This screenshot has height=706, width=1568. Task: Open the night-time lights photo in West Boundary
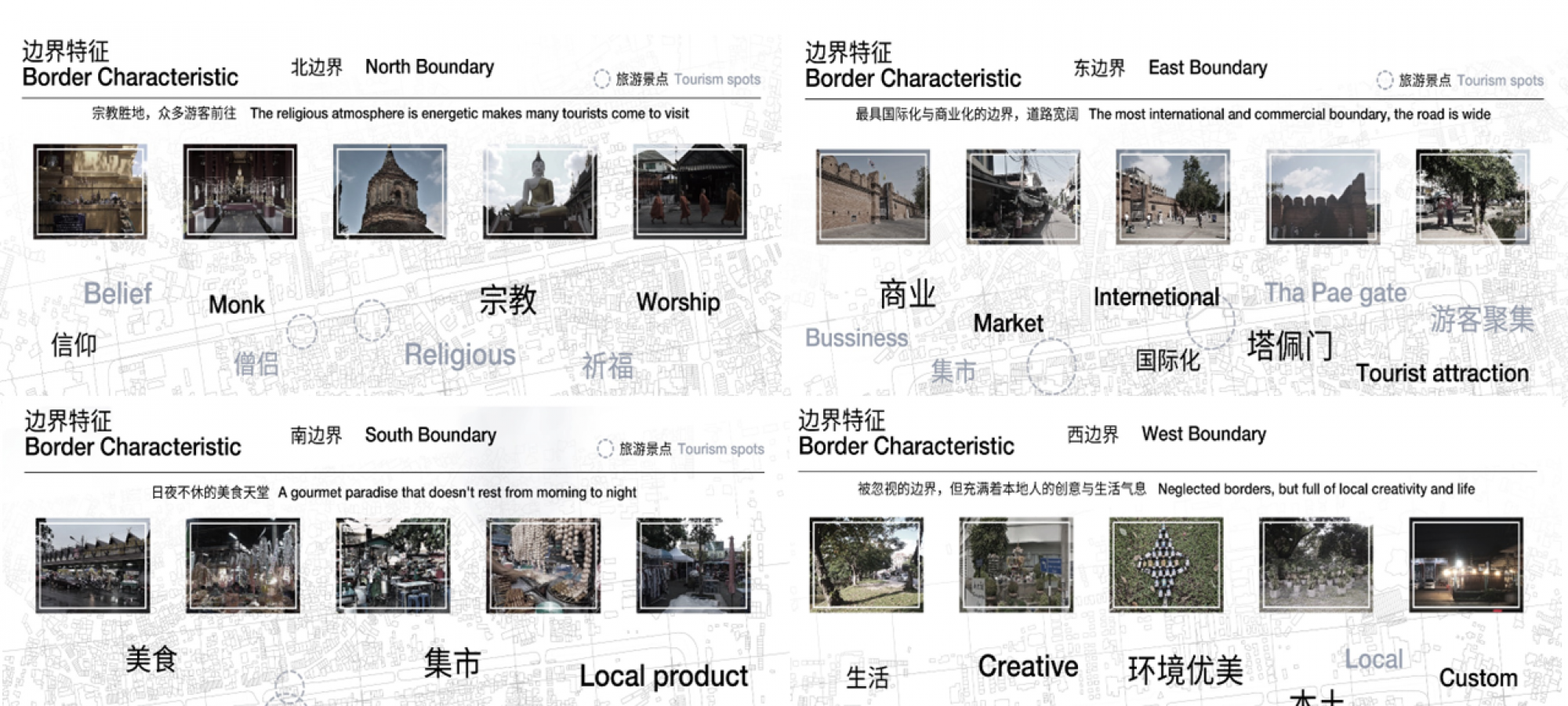(1465, 564)
